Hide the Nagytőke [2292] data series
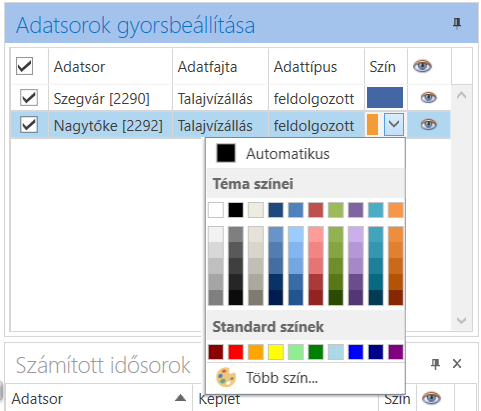481x411 pixels. pyautogui.click(x=428, y=125)
